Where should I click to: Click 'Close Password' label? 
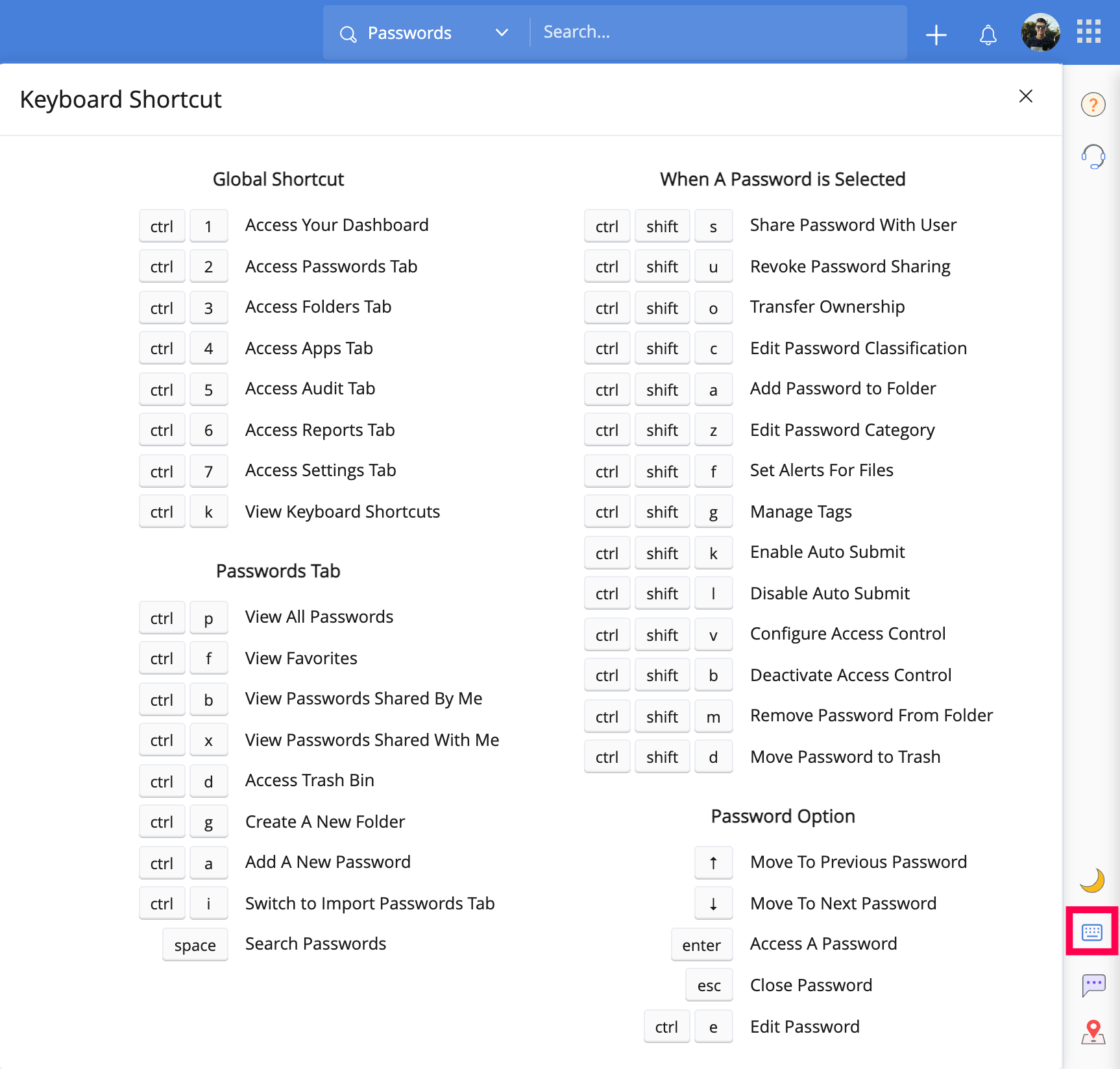[811, 985]
